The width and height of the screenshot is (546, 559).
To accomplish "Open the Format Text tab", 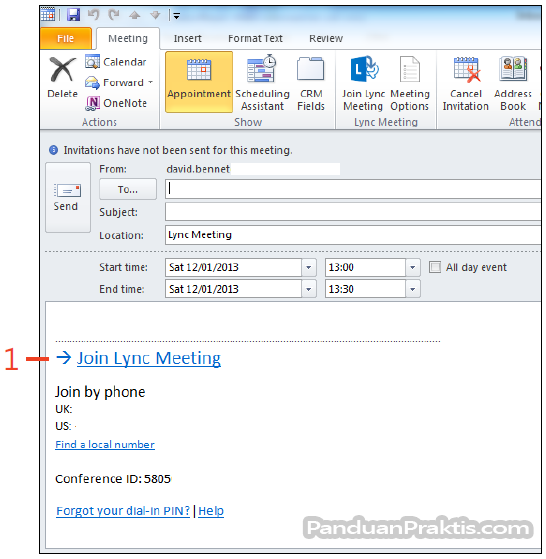I will 255,39.
